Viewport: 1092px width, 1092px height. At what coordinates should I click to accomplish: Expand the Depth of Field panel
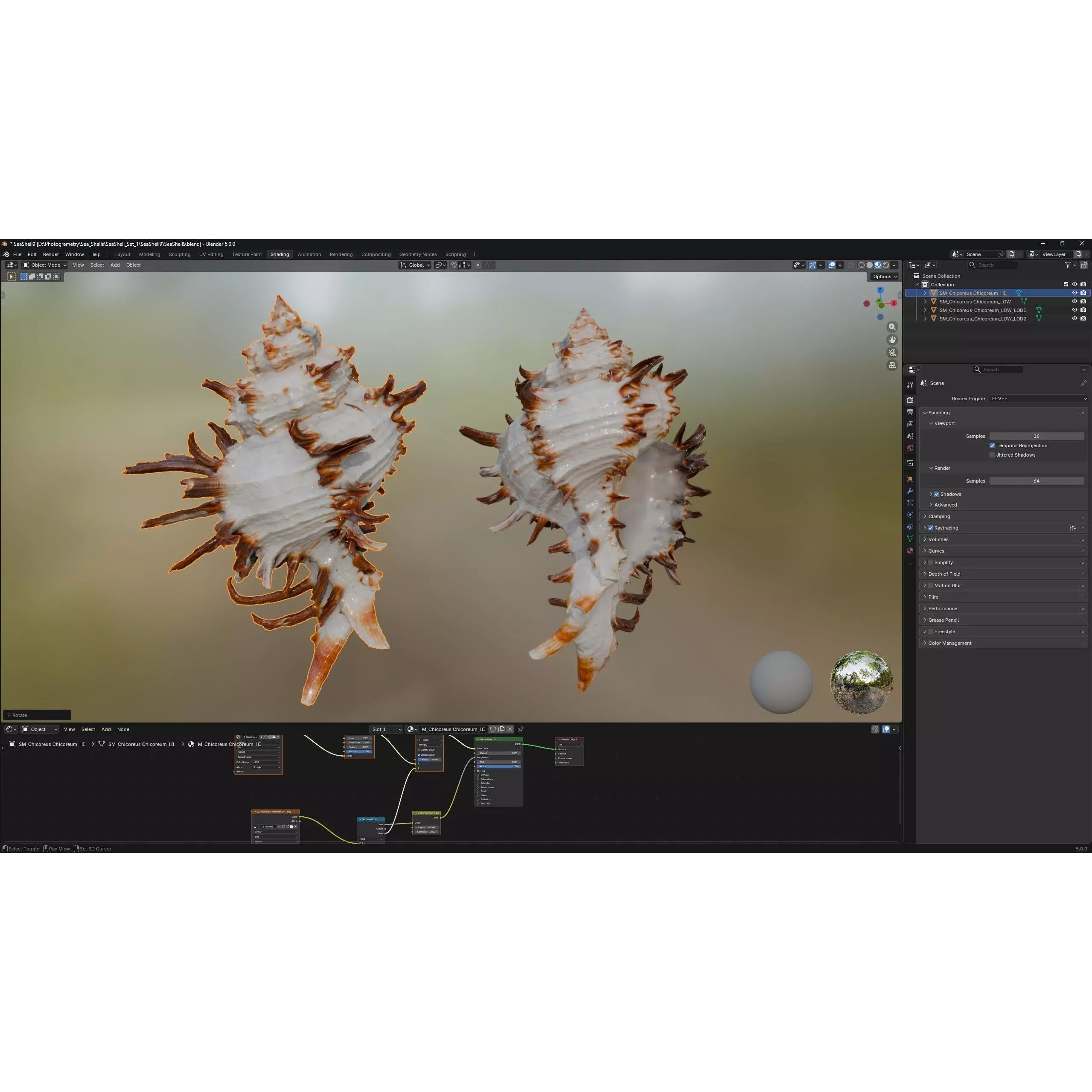click(944, 574)
